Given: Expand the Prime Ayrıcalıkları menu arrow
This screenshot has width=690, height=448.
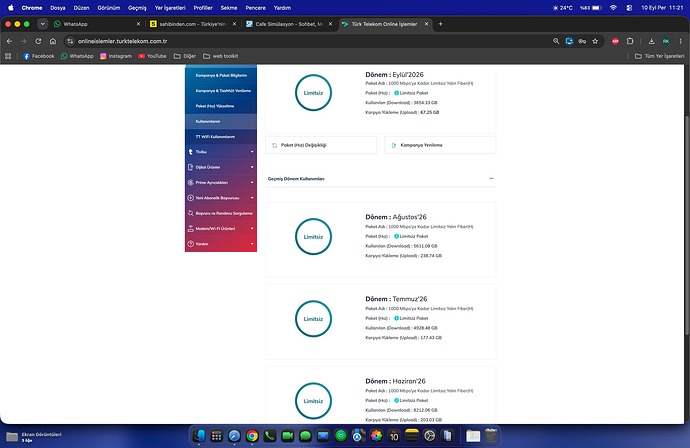Looking at the screenshot, I should (x=252, y=183).
